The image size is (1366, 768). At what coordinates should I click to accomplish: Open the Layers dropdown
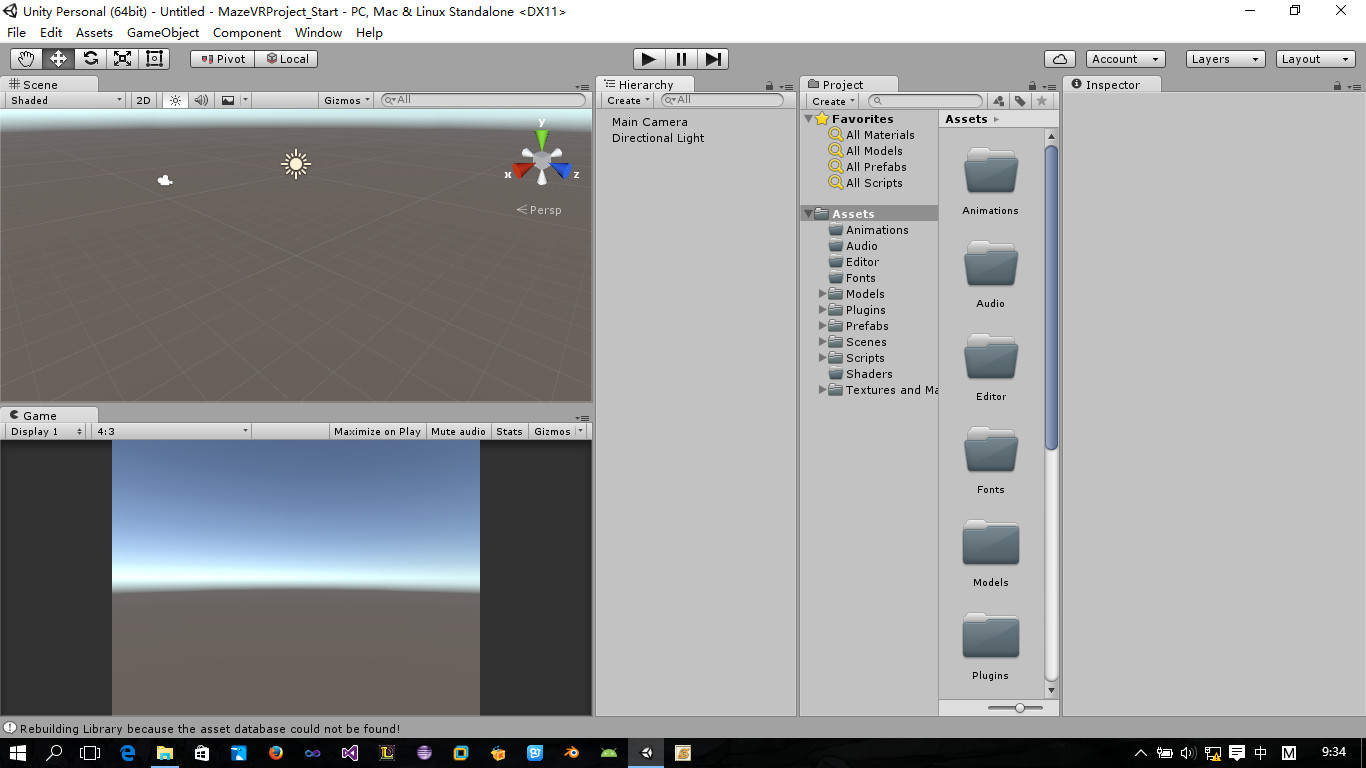1225,59
